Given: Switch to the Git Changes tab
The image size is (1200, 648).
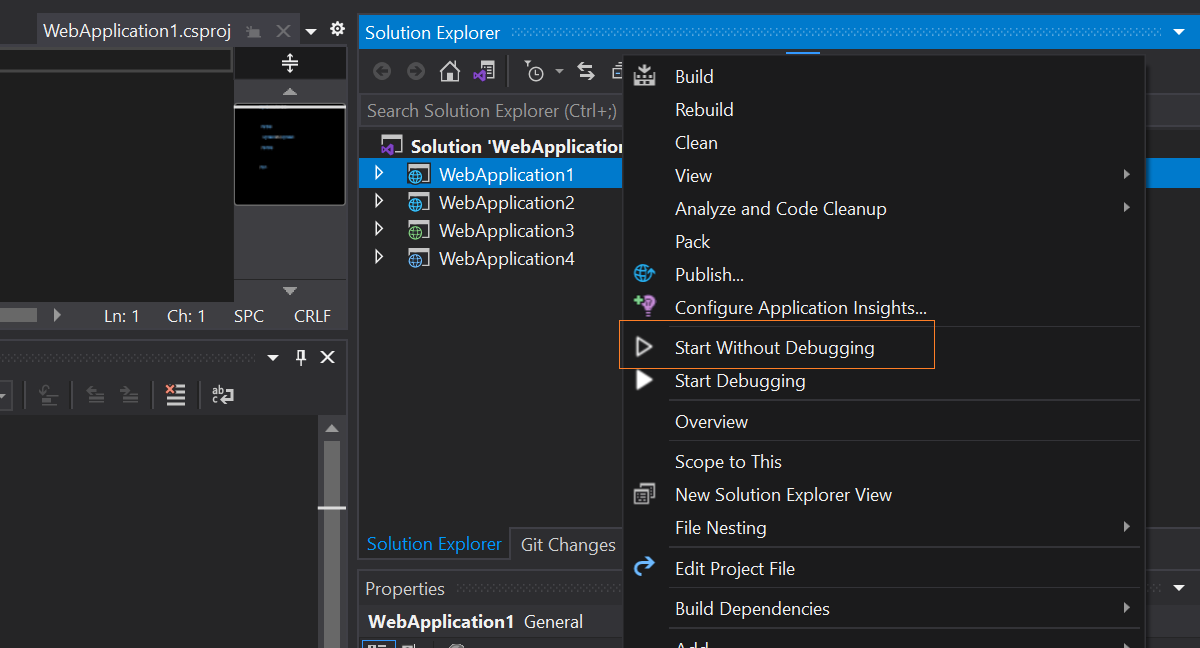Looking at the screenshot, I should 567,544.
